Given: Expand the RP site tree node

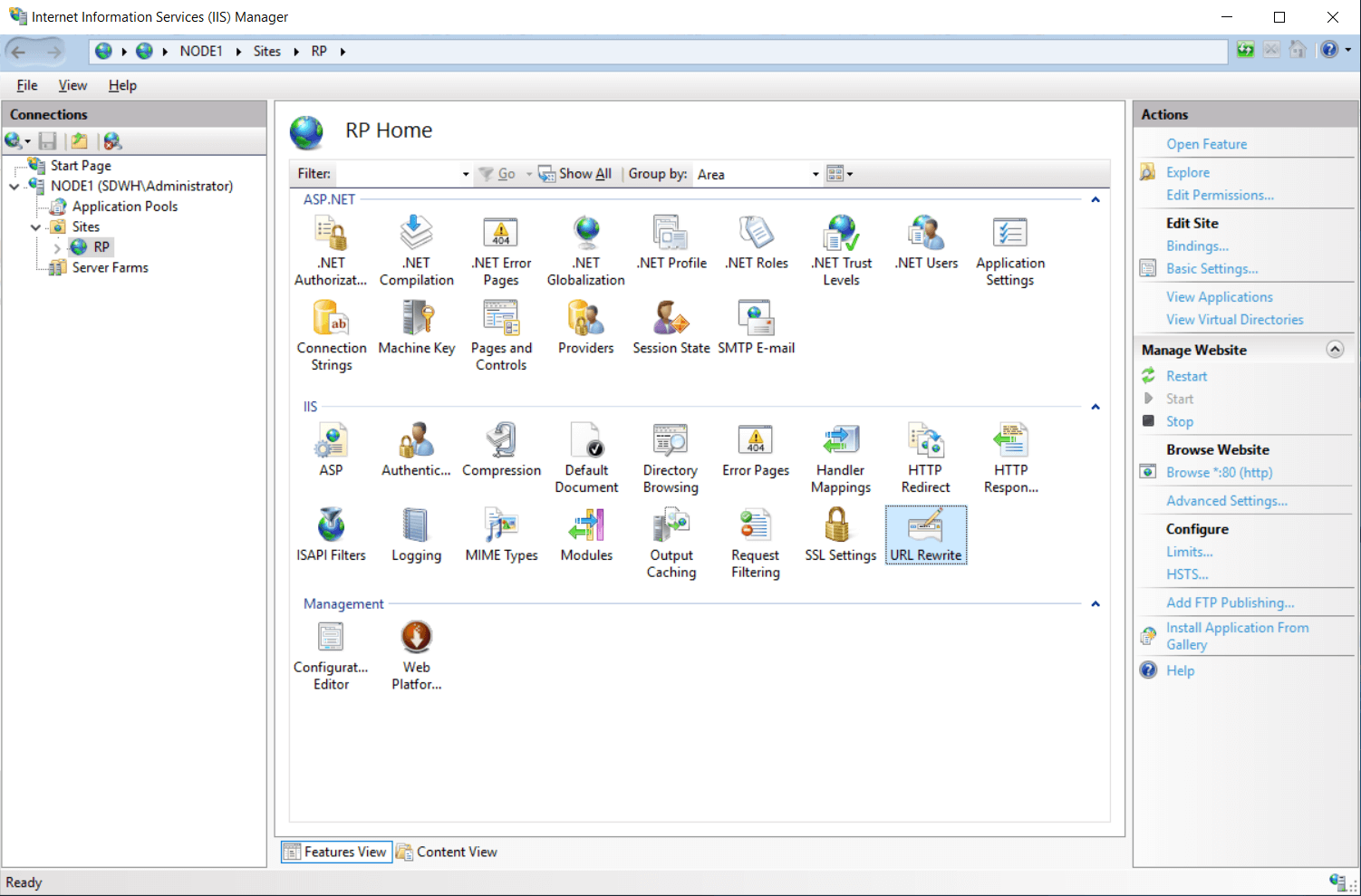Looking at the screenshot, I should tap(57, 247).
